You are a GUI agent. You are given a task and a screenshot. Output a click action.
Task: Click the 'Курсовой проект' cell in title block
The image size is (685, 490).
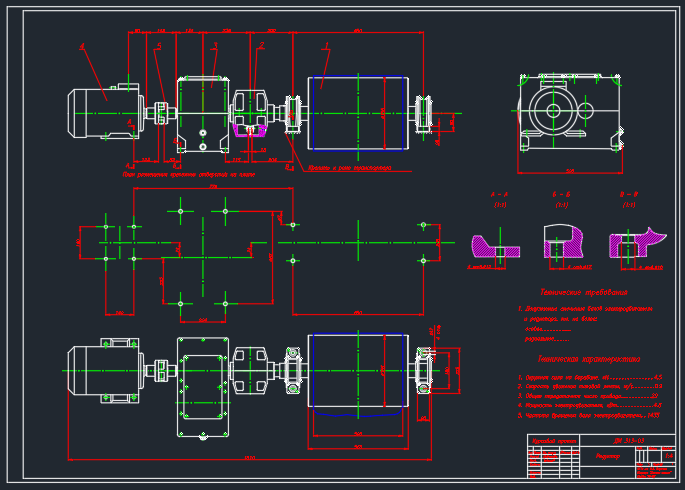[x=554, y=441]
